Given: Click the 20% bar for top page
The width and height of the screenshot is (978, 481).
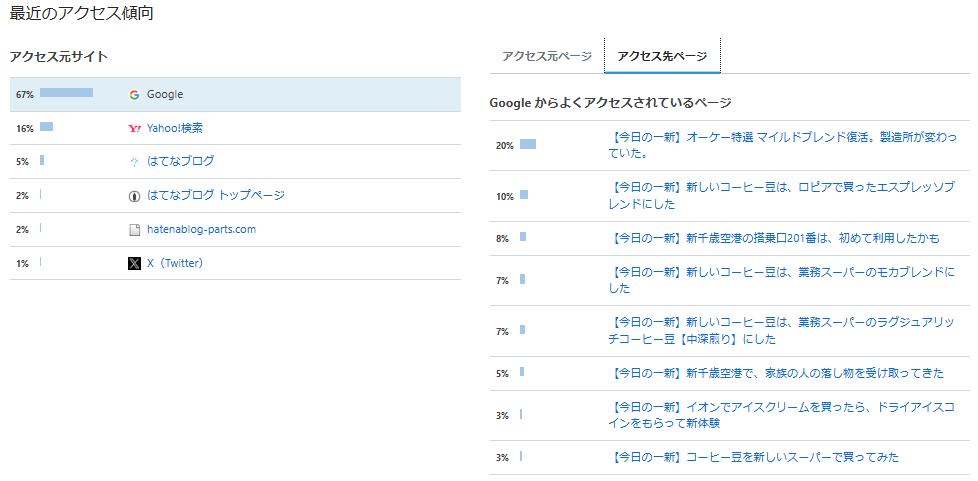Looking at the screenshot, I should coord(528,144).
